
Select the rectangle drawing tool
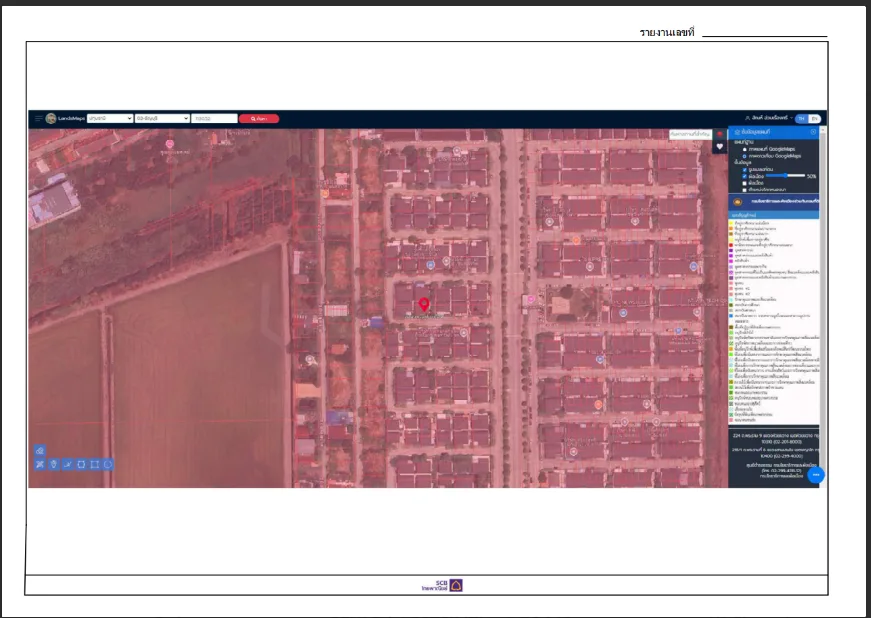pyautogui.click(x=94, y=464)
